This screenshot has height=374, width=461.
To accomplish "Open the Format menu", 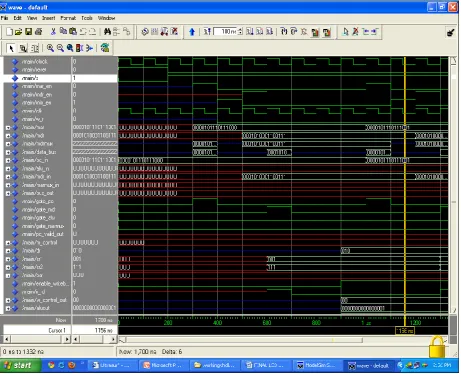I will [x=68, y=18].
